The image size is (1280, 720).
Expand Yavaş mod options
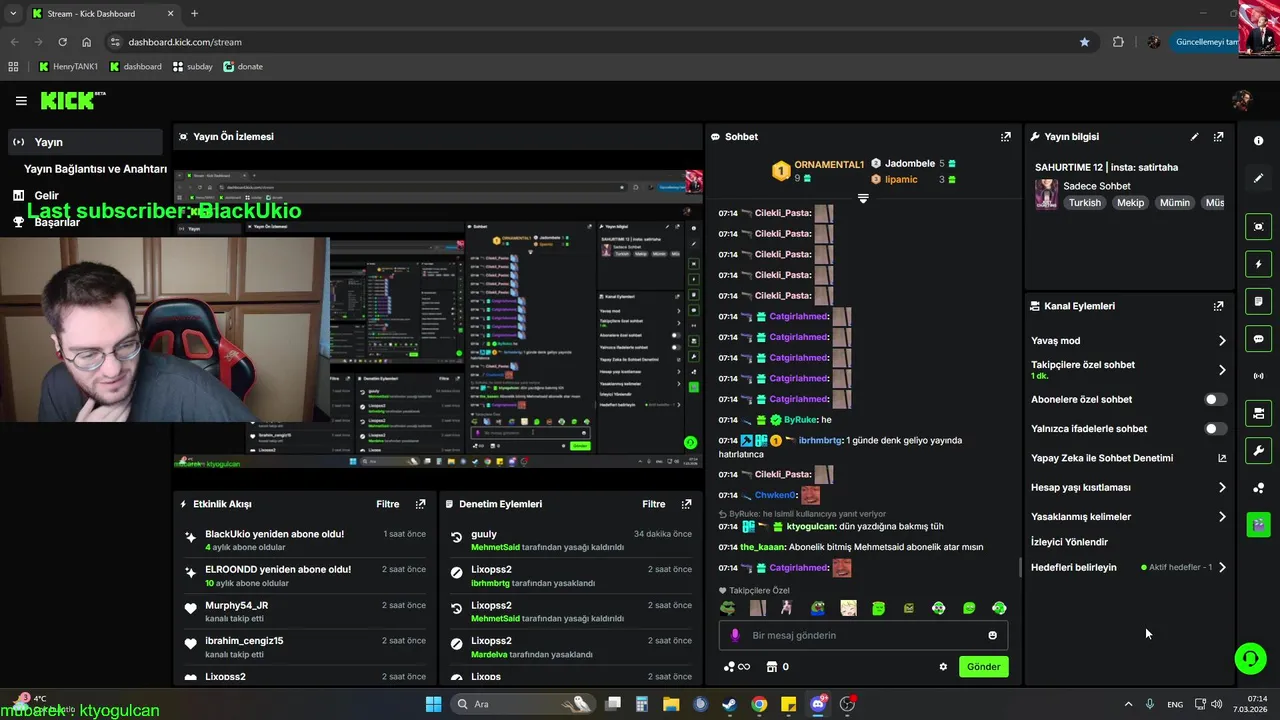(x=1222, y=341)
